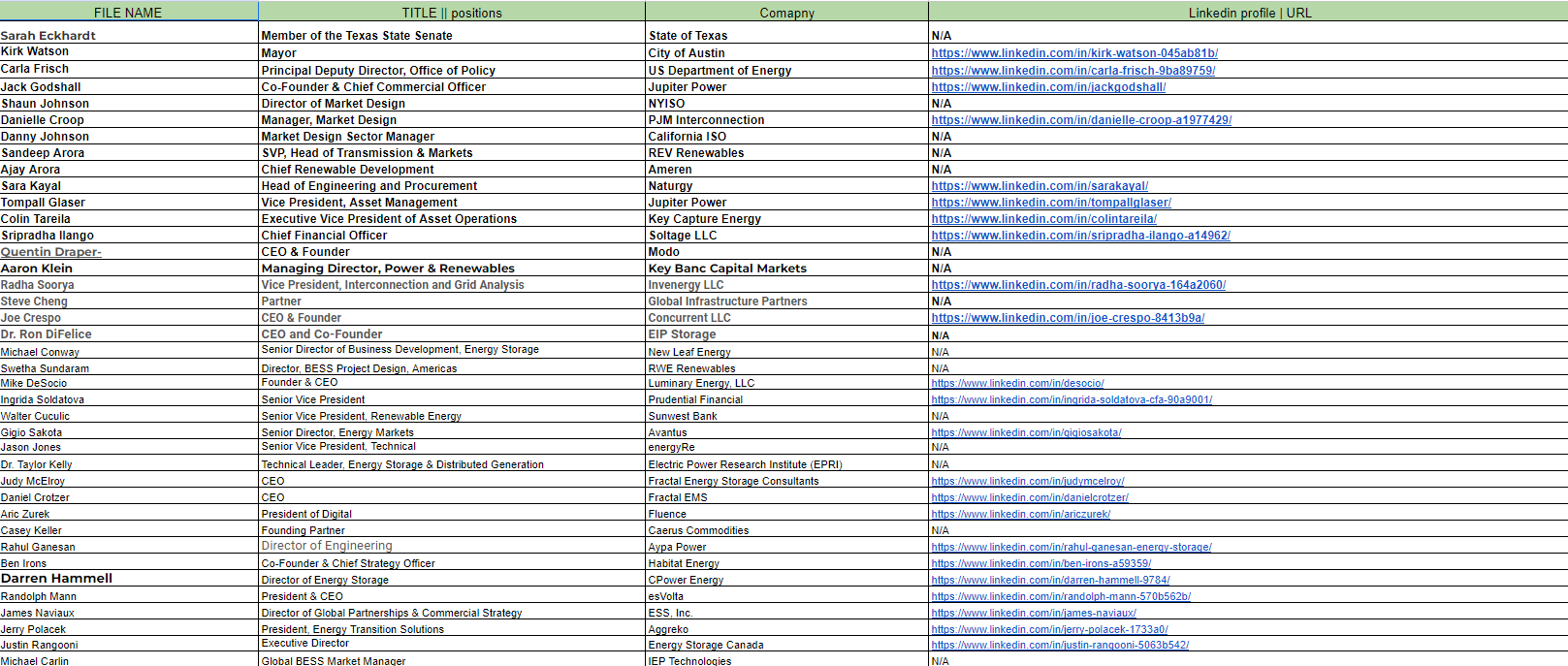
Task: Select the Casey Keller name cell
Action: 129,530
